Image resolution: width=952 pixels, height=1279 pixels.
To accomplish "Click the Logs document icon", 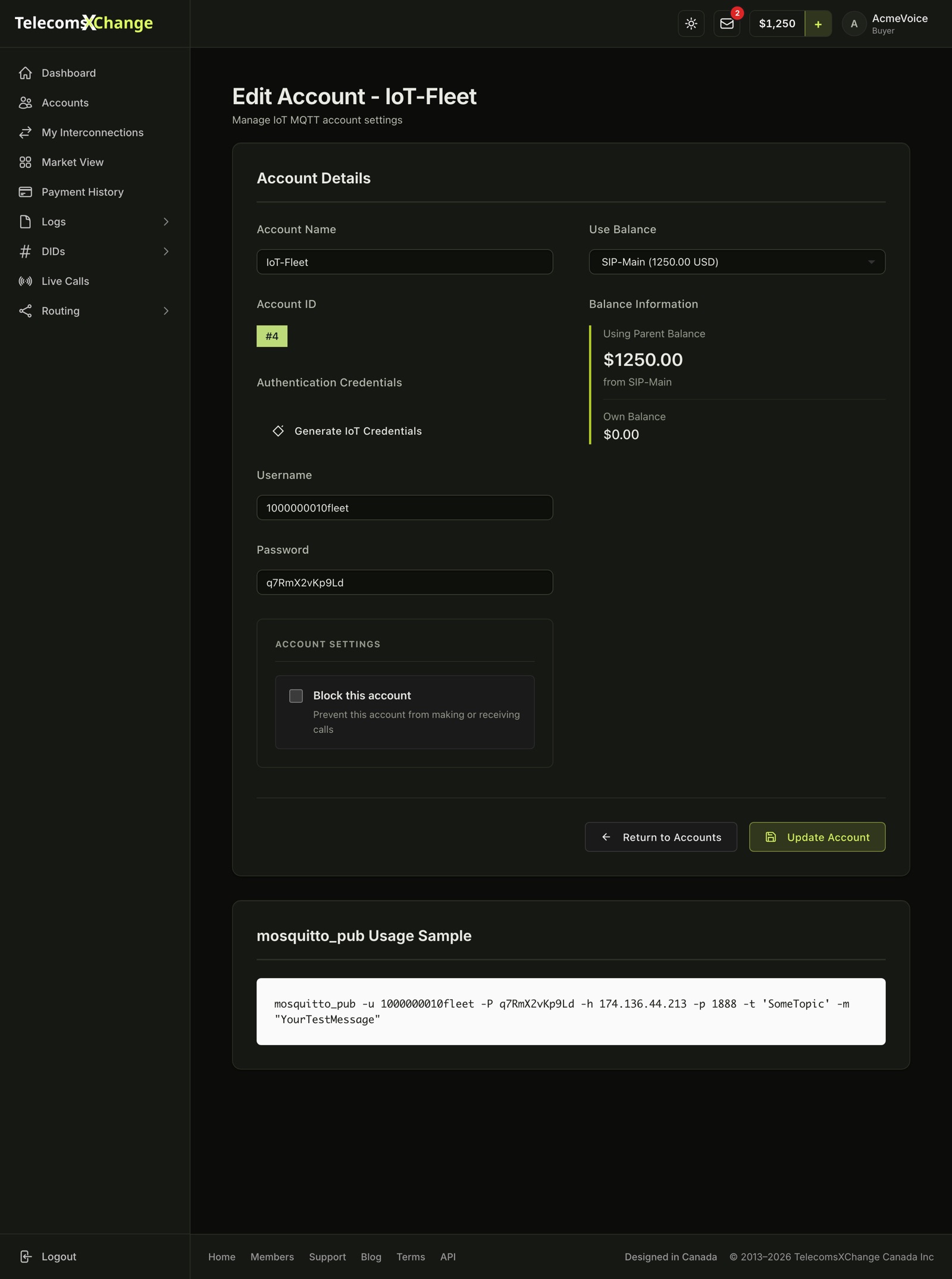I will (25, 222).
